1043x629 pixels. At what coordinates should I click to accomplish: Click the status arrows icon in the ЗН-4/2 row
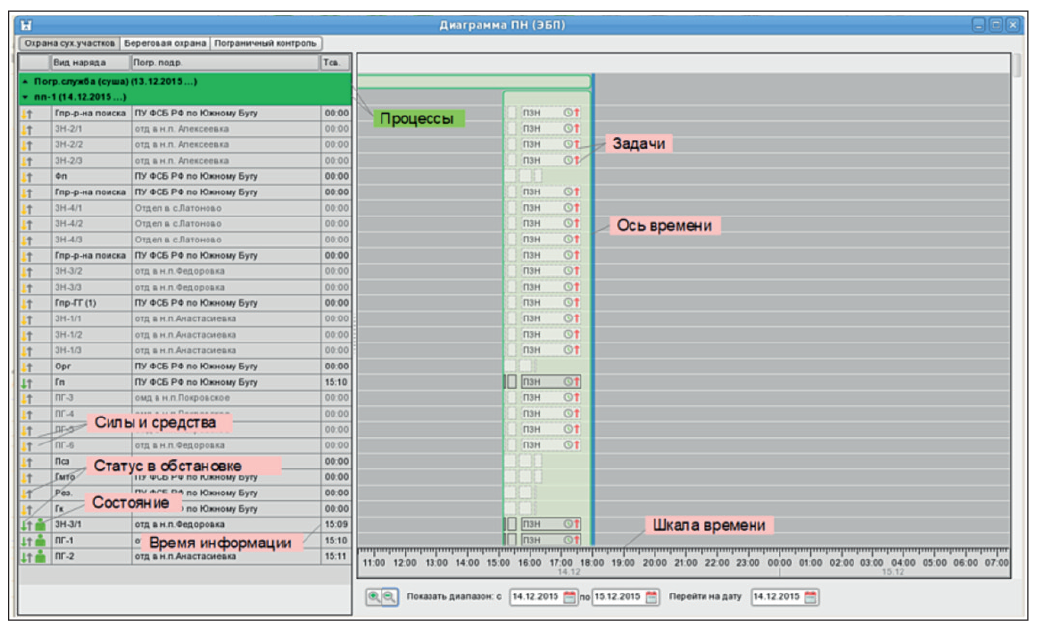(27, 224)
